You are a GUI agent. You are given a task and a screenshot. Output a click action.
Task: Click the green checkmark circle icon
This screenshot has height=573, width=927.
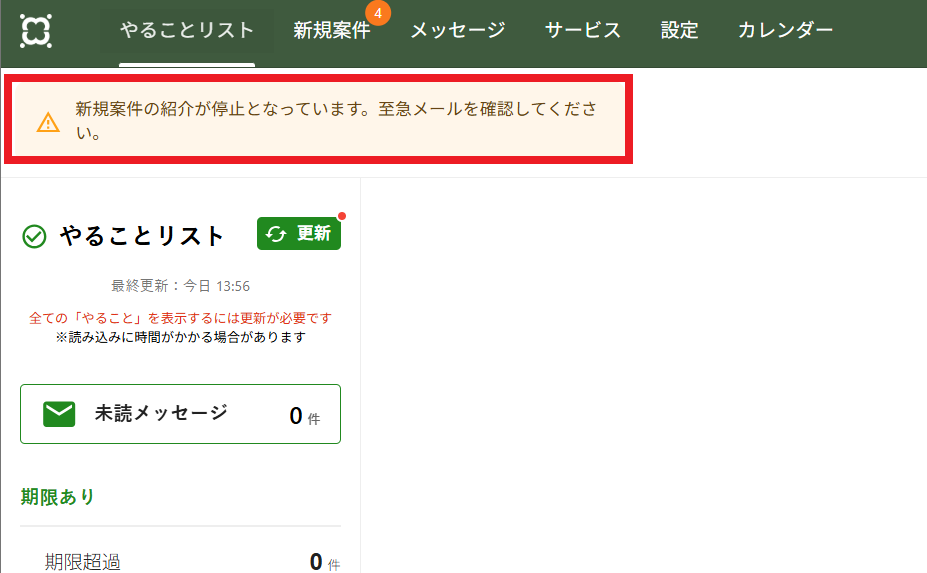(x=34, y=237)
